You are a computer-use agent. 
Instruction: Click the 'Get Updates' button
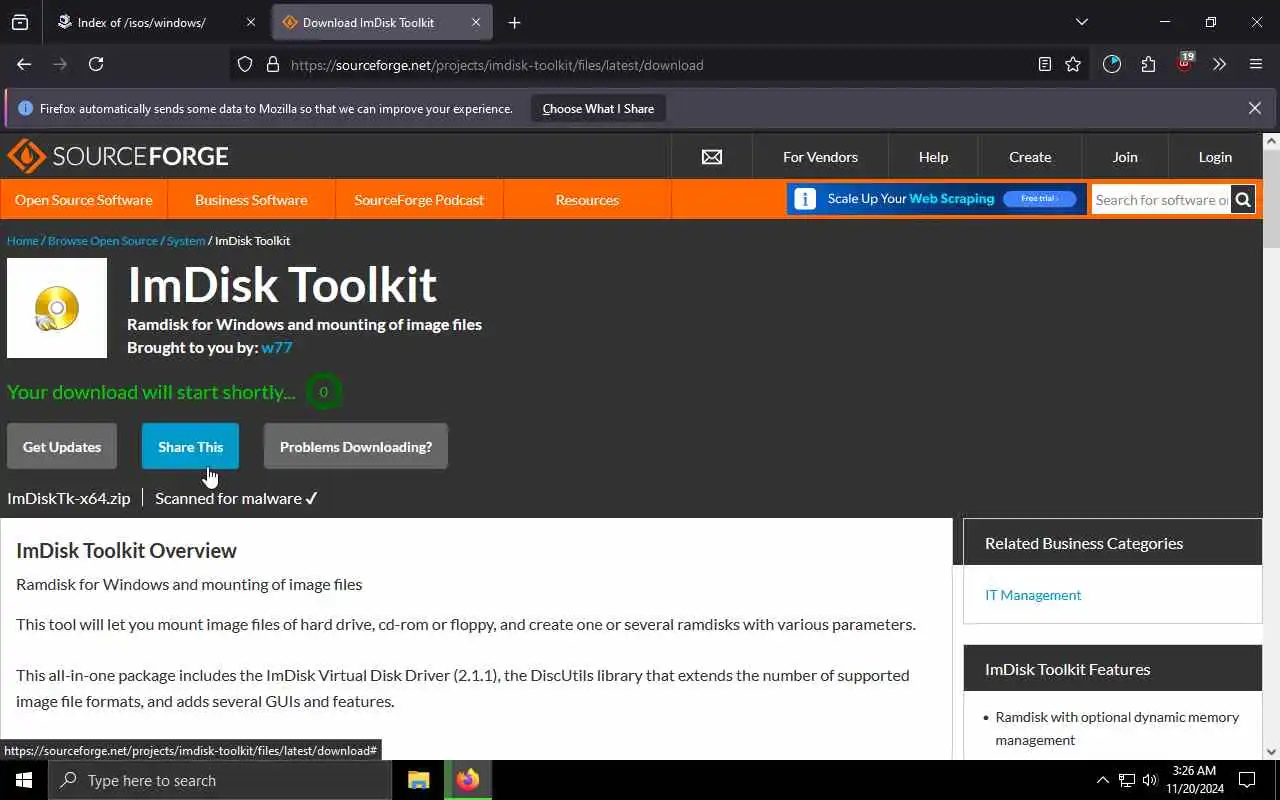62,447
